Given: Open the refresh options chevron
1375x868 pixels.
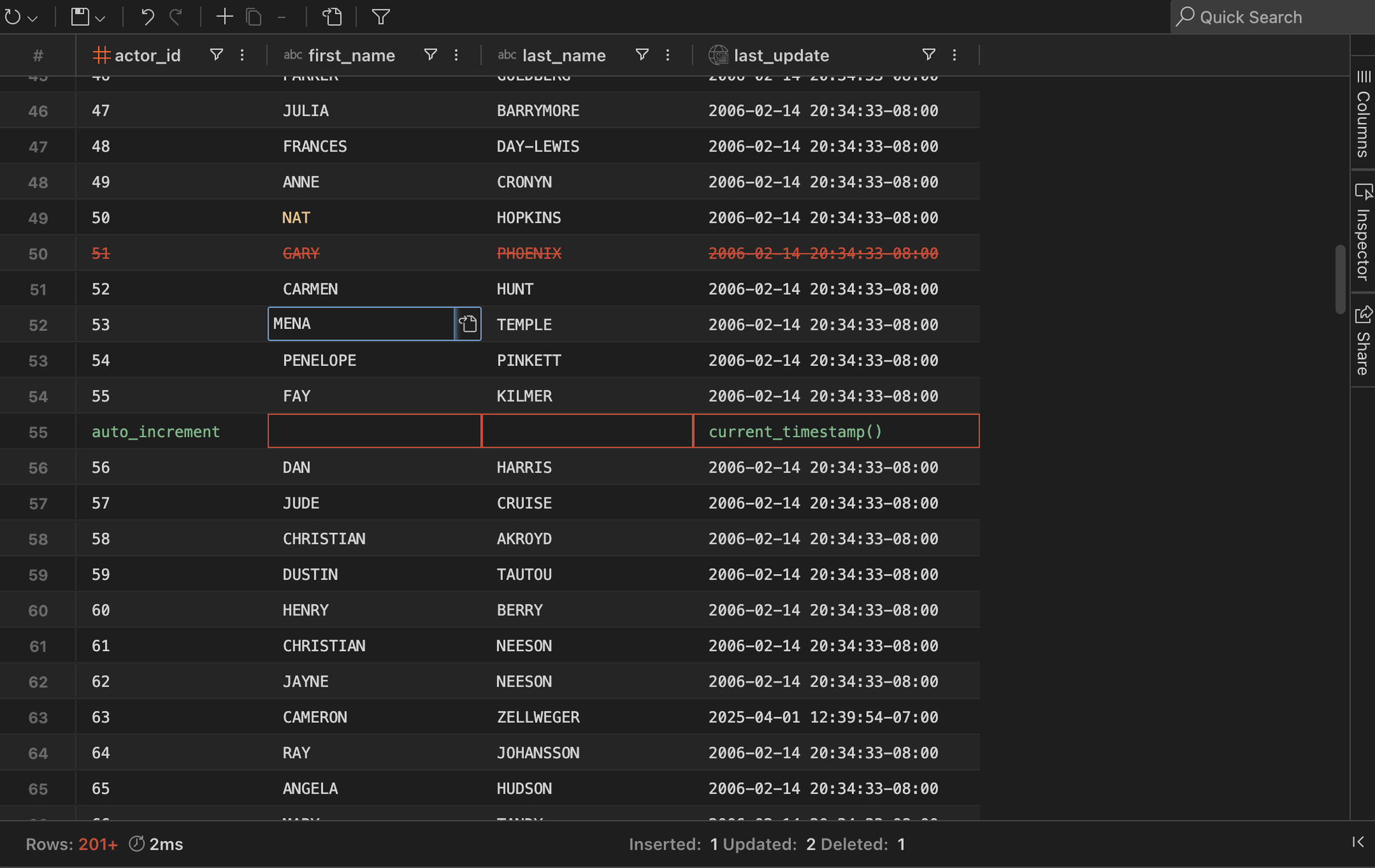Looking at the screenshot, I should click(32, 18).
